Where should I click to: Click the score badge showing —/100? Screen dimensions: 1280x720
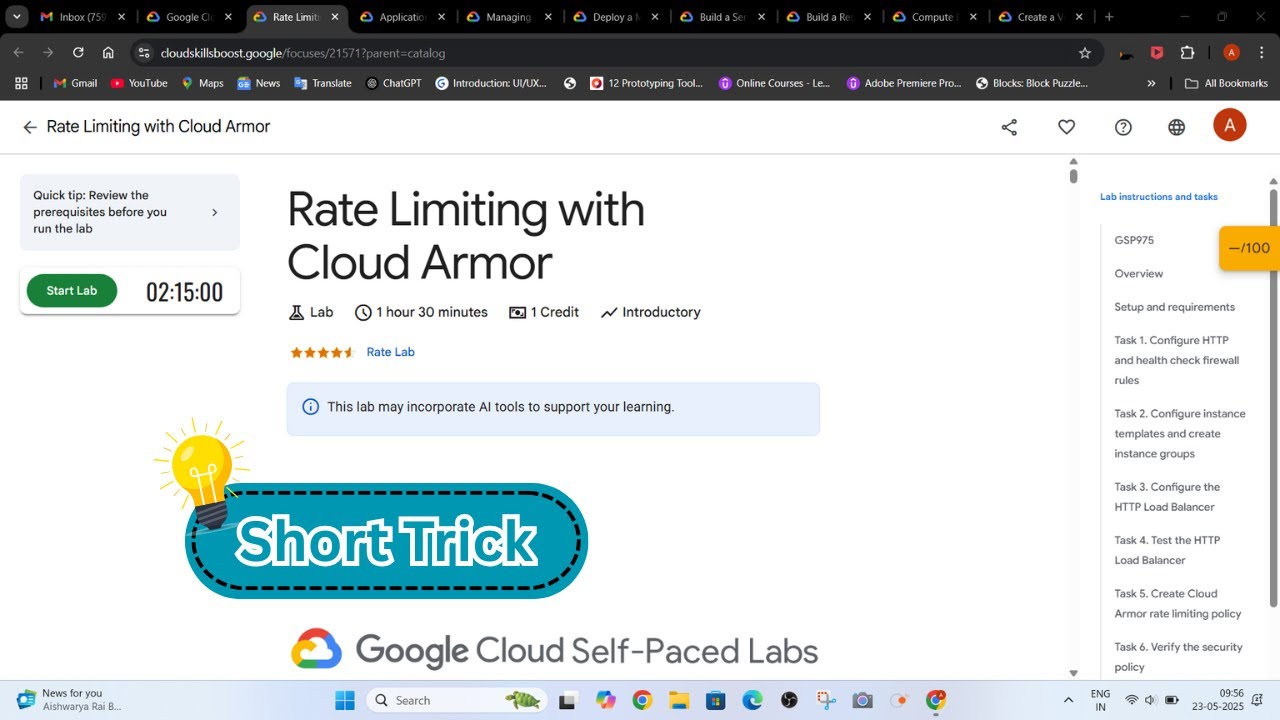(1249, 248)
